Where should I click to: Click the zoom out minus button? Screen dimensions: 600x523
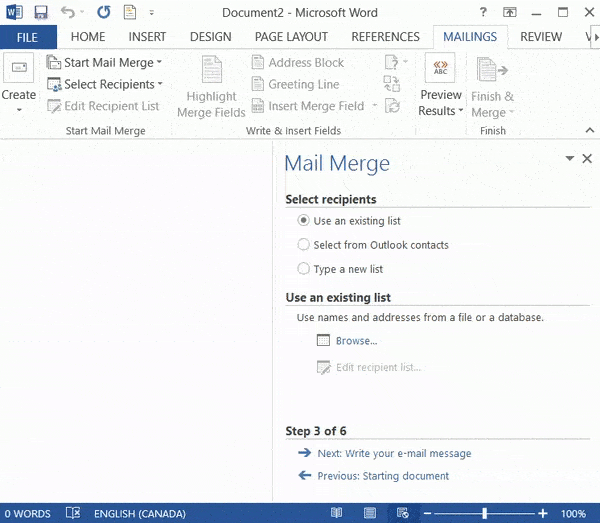point(427,513)
